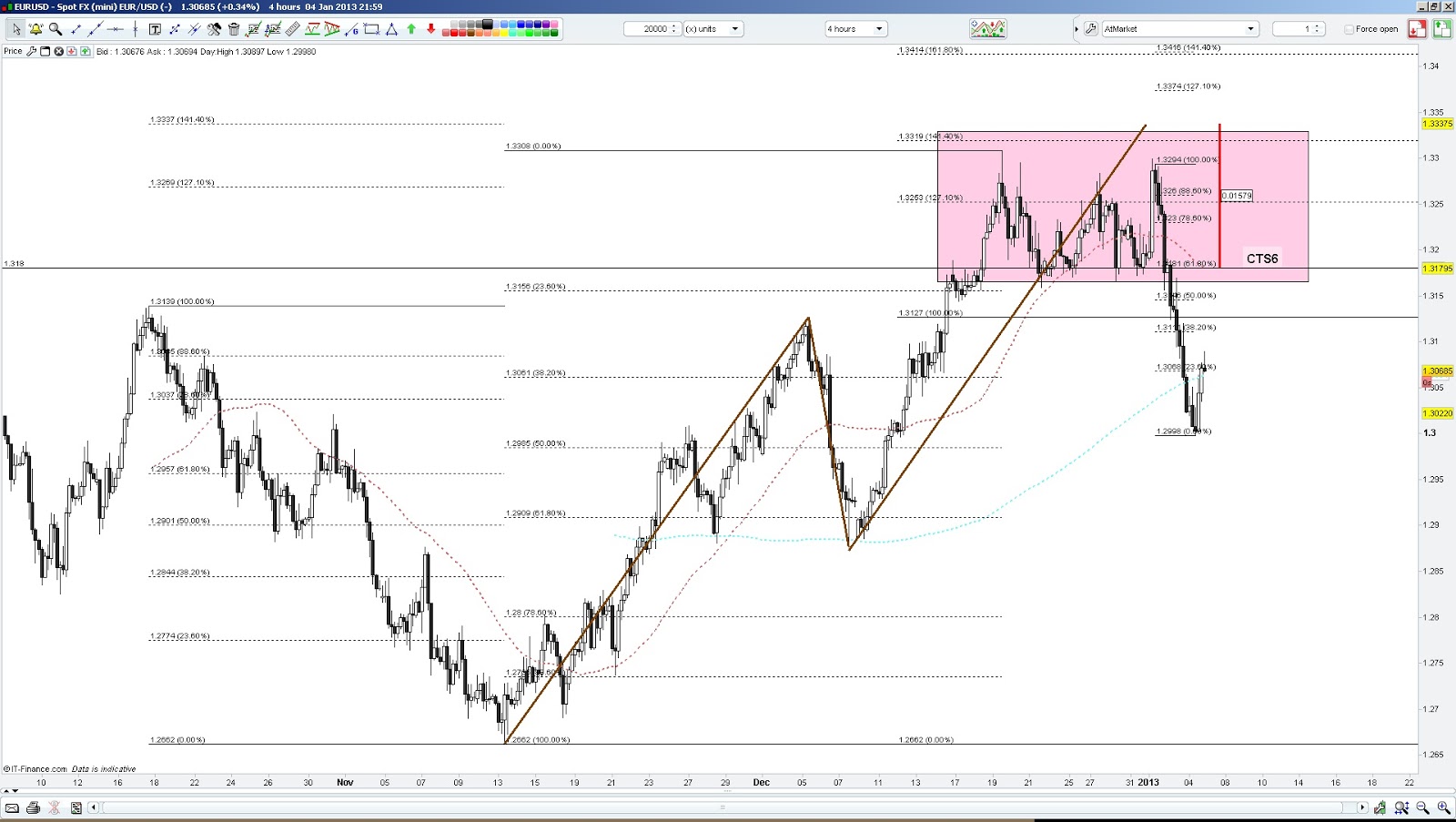Viewport: 1456px width, 822px height.
Task: Expand the order panel arrow
Action: click(1076, 29)
